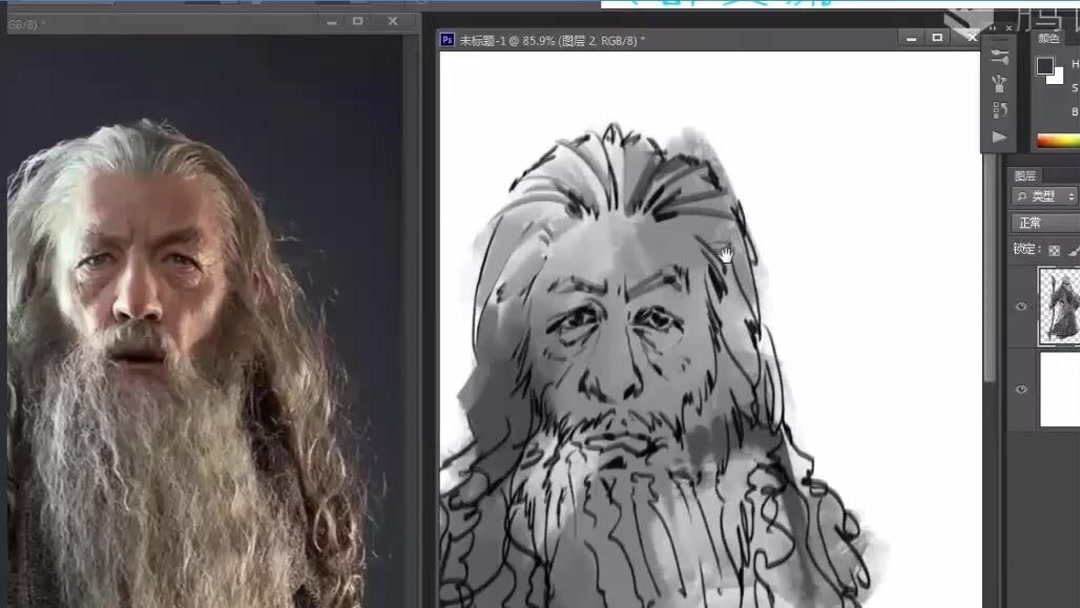This screenshot has width=1080, height=608.
Task: Open the Brush Presets panel icon
Action: pos(1000,83)
